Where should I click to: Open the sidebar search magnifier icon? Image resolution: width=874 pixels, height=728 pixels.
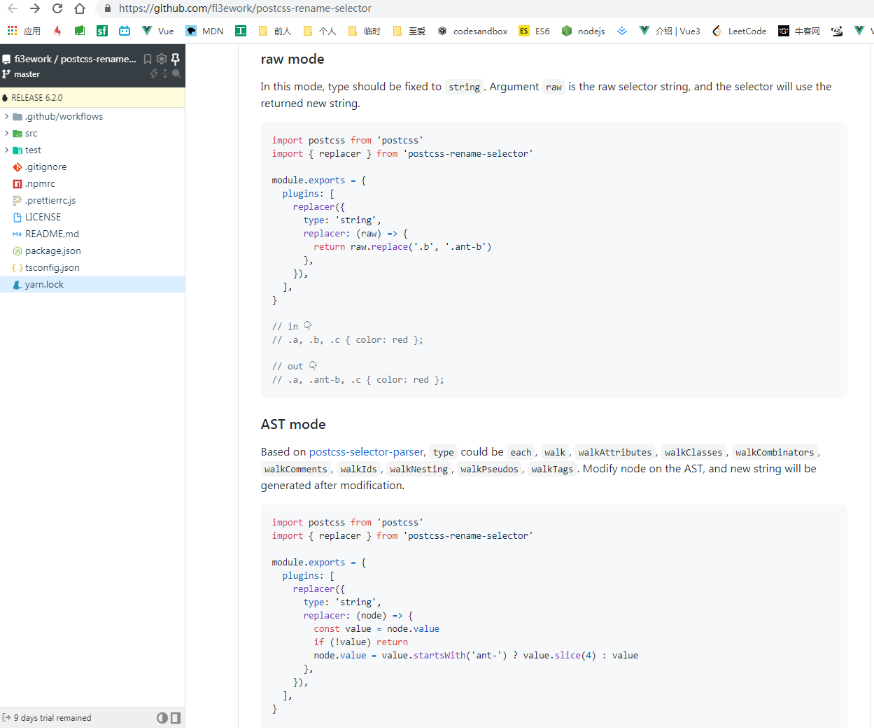point(176,74)
